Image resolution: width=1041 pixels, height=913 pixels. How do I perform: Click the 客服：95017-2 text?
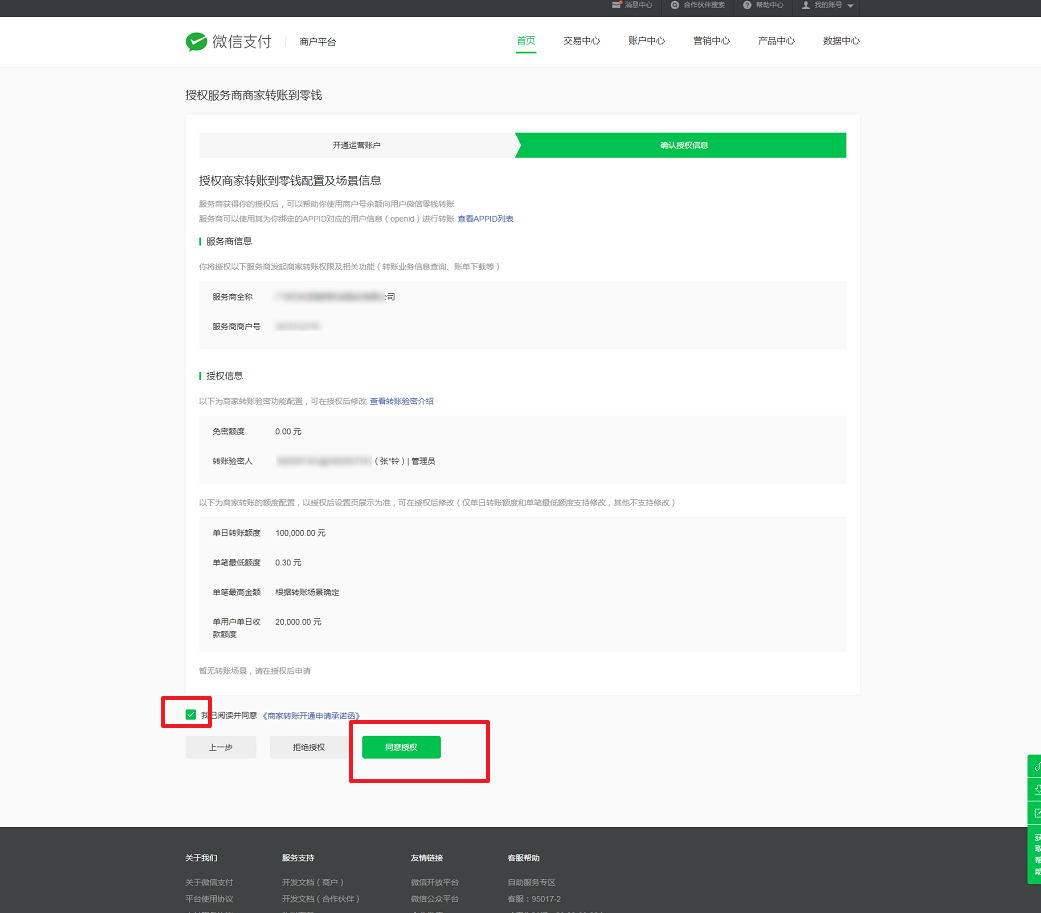click(534, 898)
